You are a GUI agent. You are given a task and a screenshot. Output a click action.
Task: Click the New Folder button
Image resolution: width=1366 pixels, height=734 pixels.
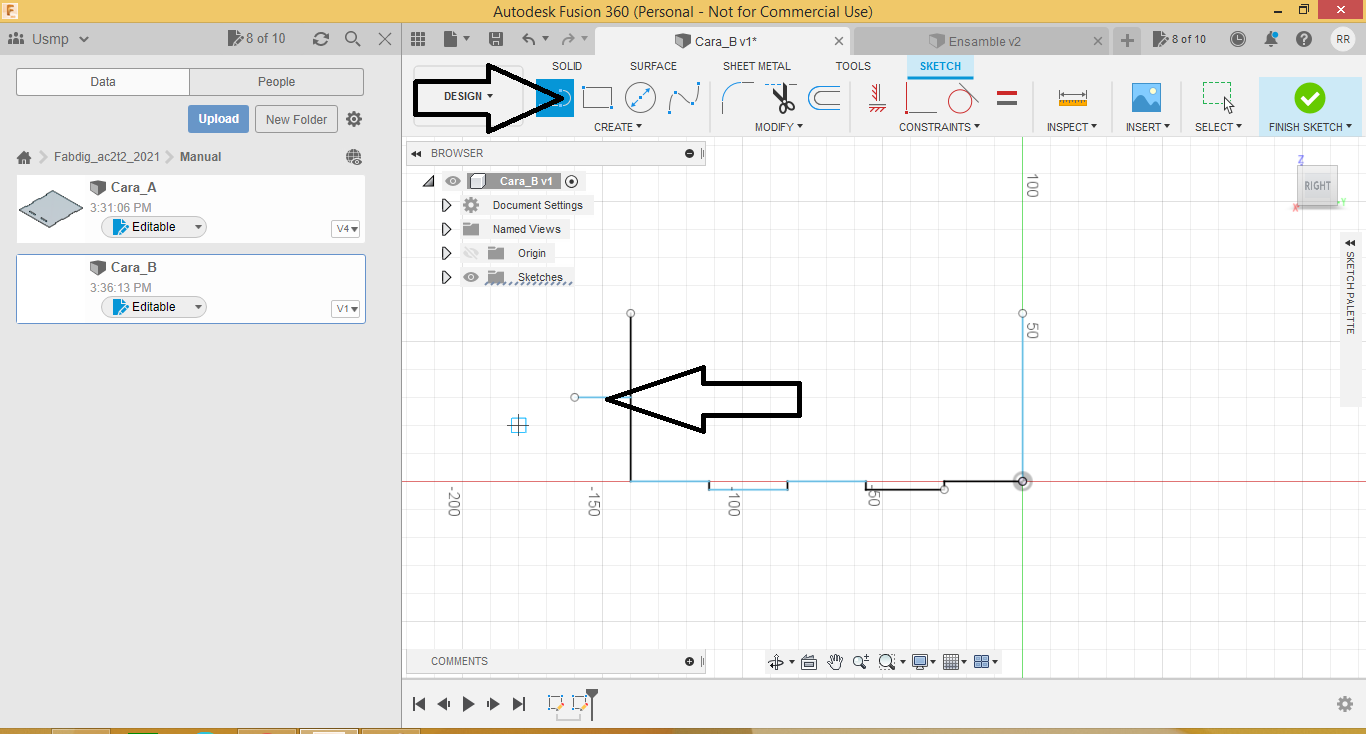(x=296, y=119)
